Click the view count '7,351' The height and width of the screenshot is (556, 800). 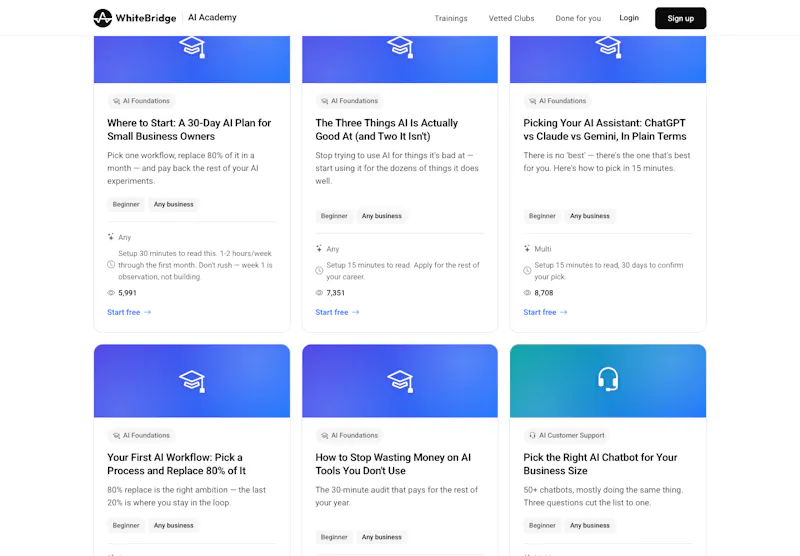(336, 293)
